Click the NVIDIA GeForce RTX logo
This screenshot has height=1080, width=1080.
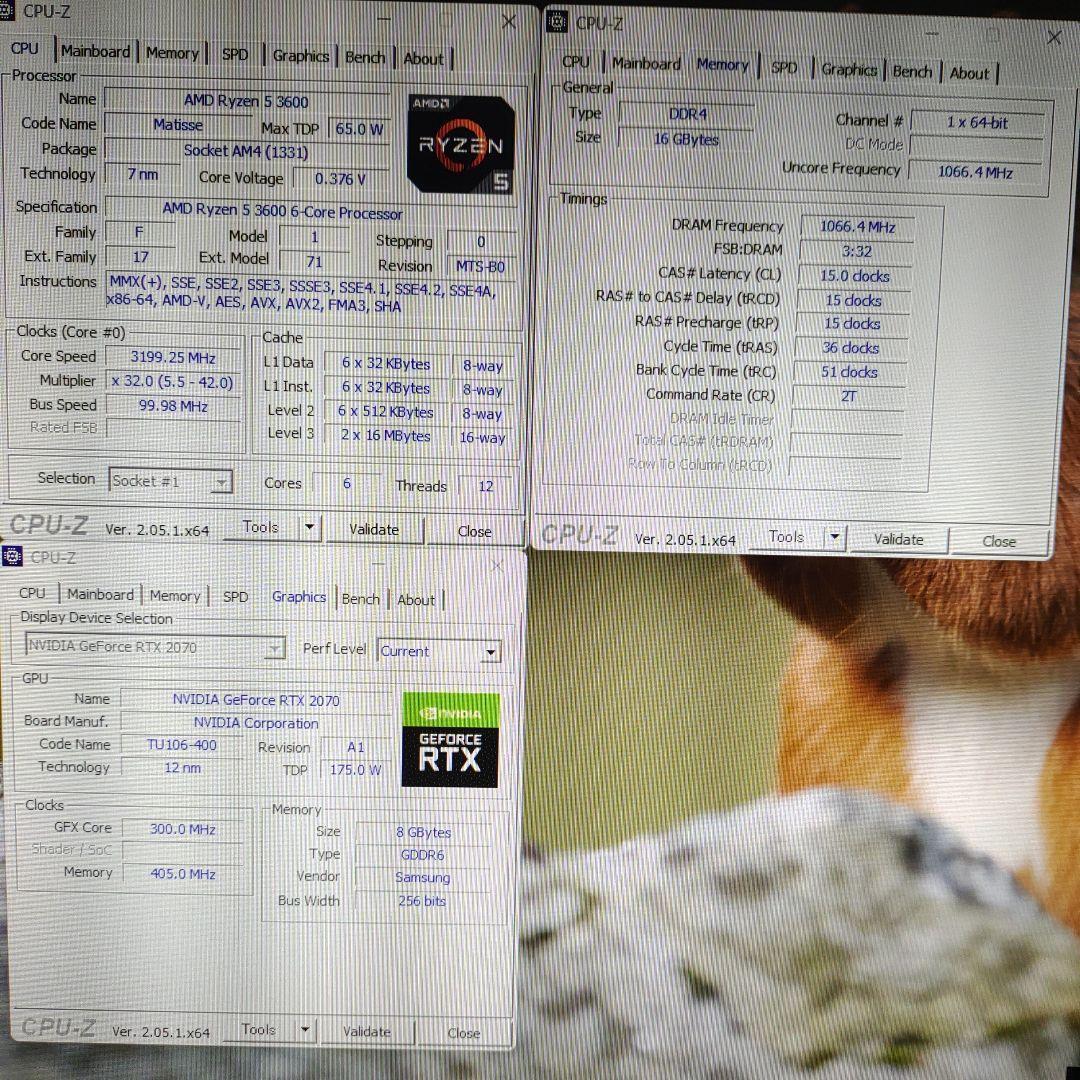click(x=448, y=740)
